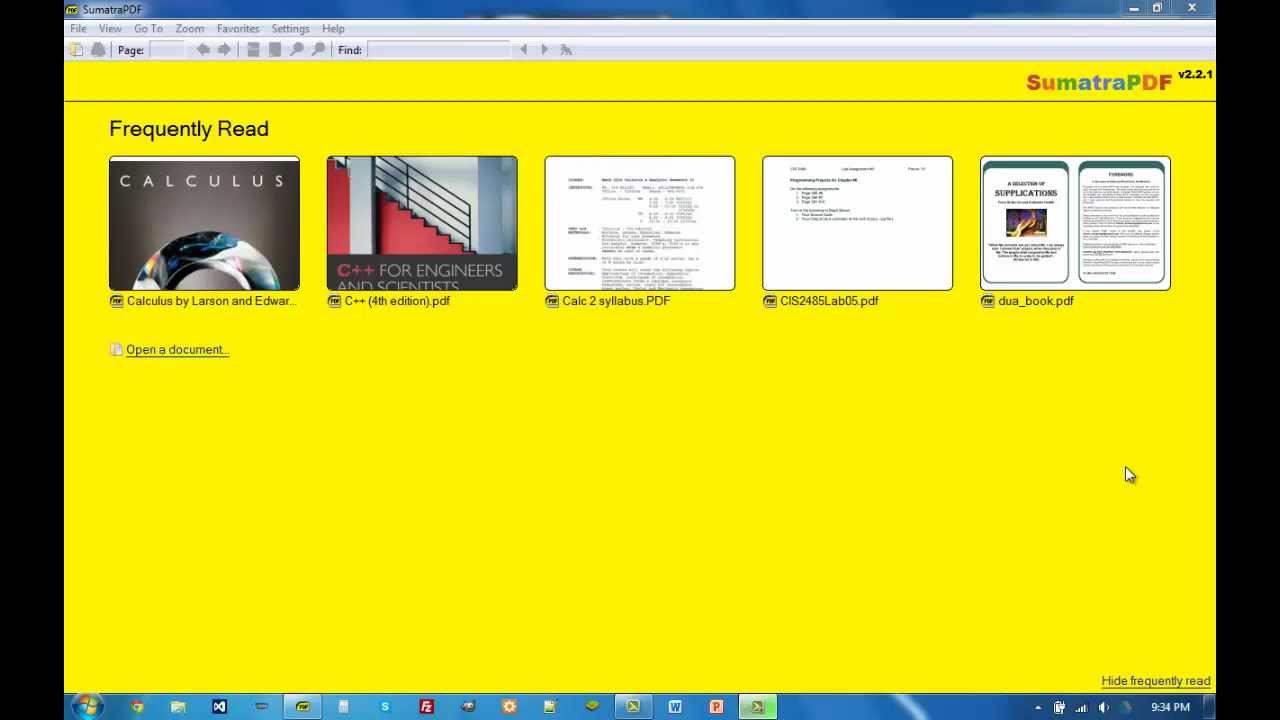Select Fit Width continuous layout icon

tap(253, 50)
